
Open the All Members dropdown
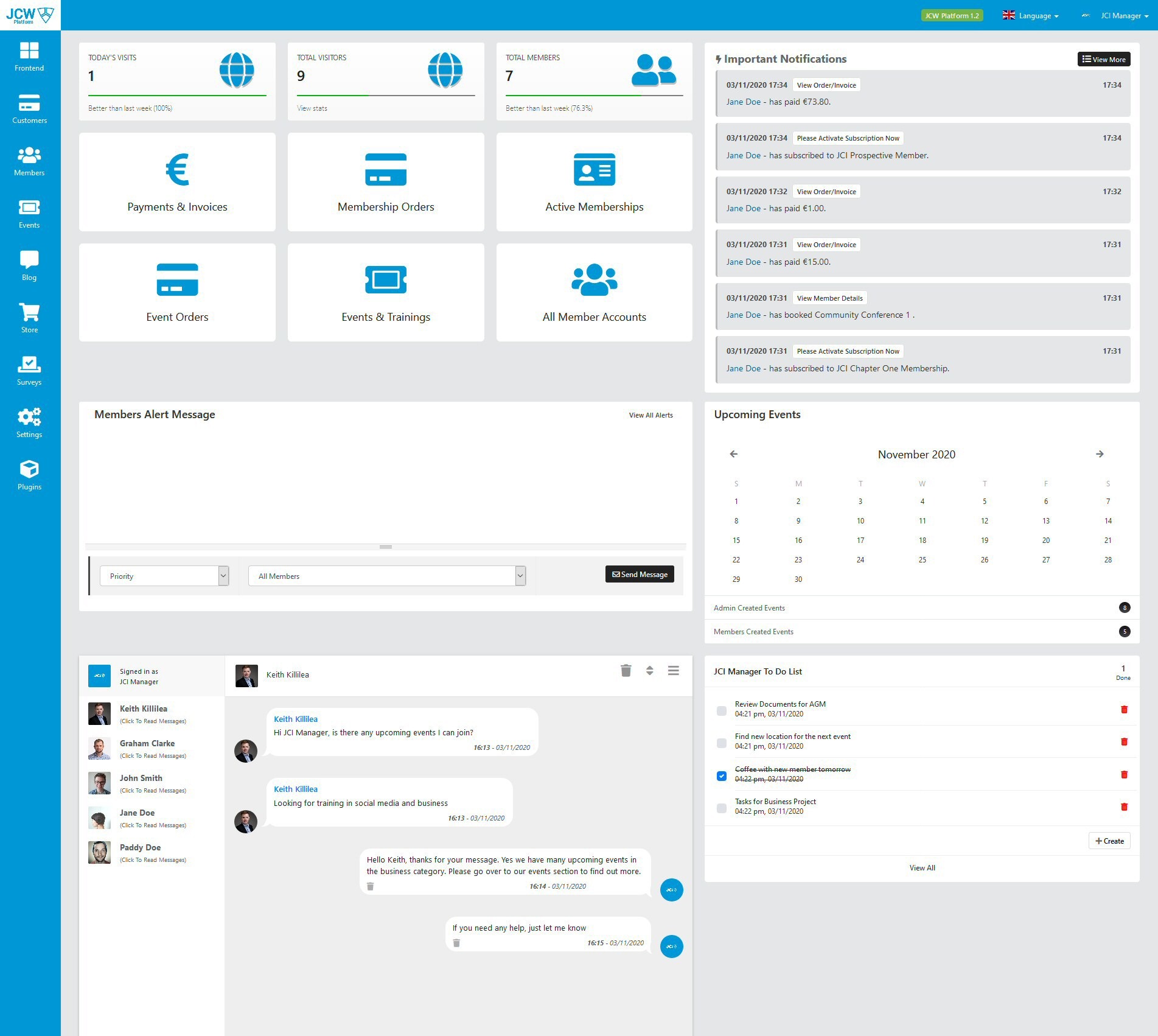tap(387, 576)
